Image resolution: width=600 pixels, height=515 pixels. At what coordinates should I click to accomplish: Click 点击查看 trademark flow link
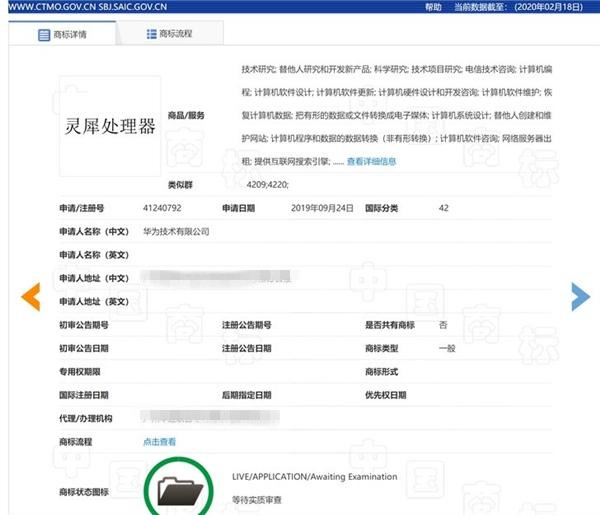pos(159,442)
